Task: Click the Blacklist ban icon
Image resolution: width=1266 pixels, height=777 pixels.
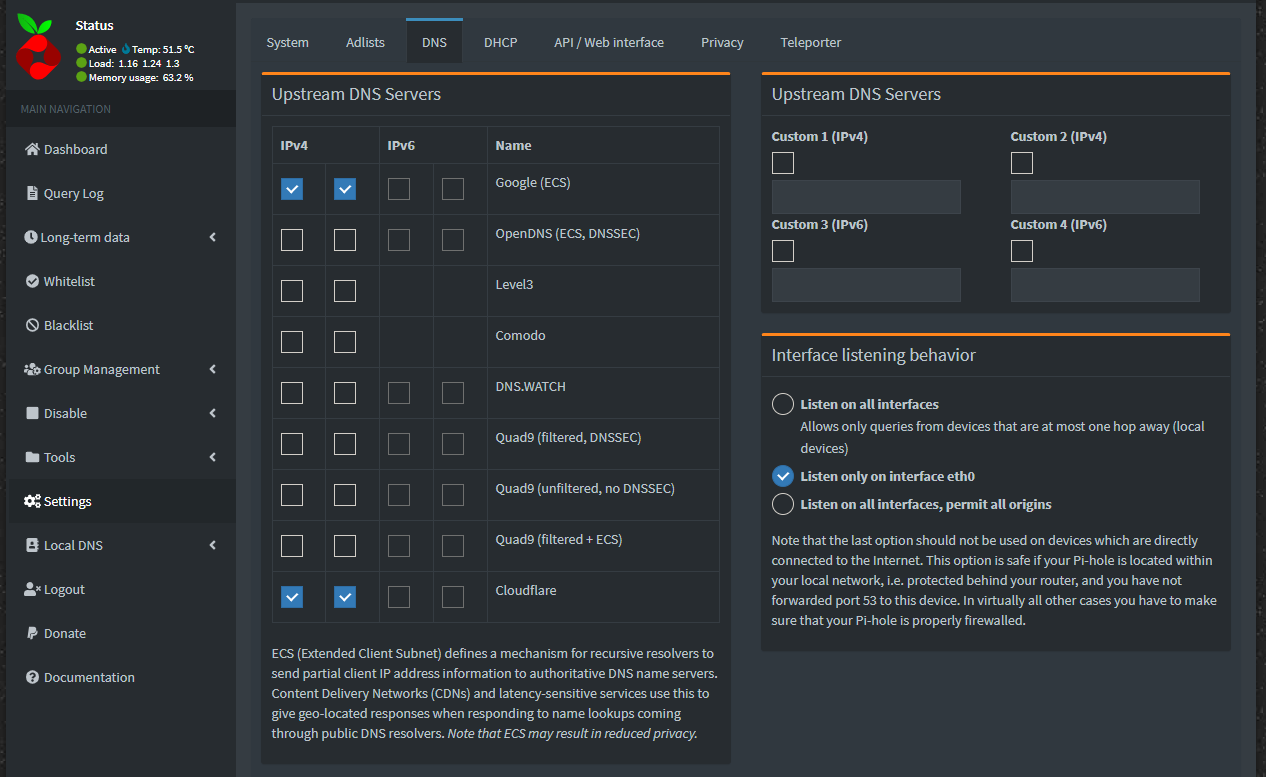Action: pyautogui.click(x=32, y=325)
